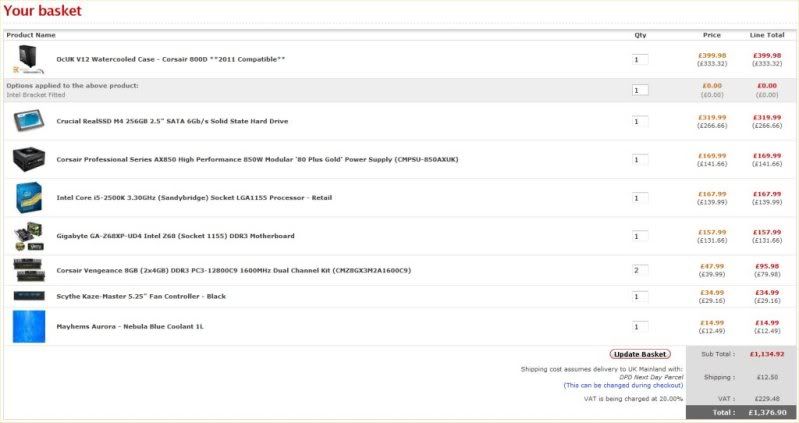
Task: Open OcUK V12 Watercooled Case product link
Action: click(x=171, y=59)
